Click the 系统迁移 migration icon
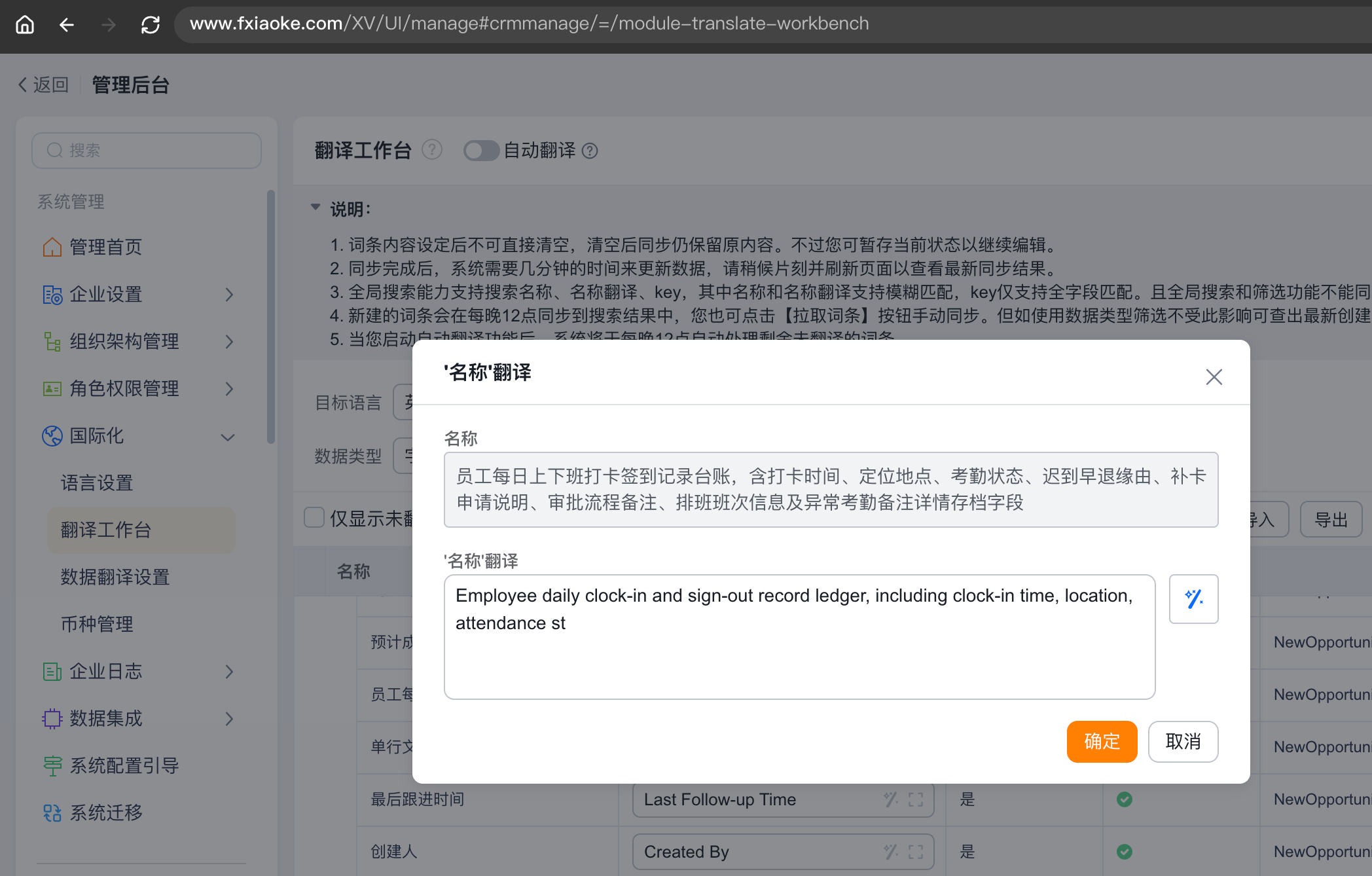 (x=52, y=813)
